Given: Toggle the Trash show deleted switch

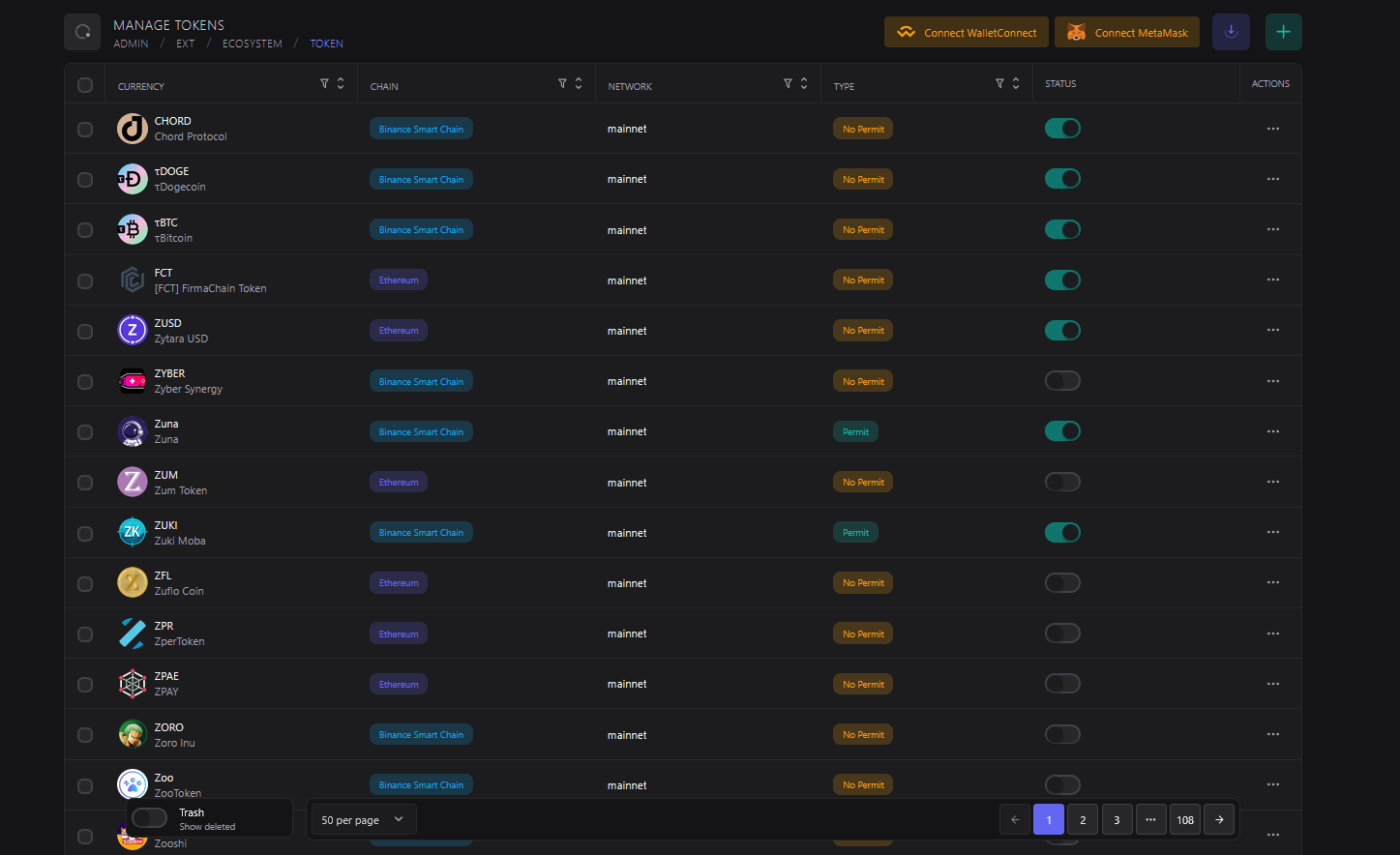Looking at the screenshot, I should [x=150, y=818].
